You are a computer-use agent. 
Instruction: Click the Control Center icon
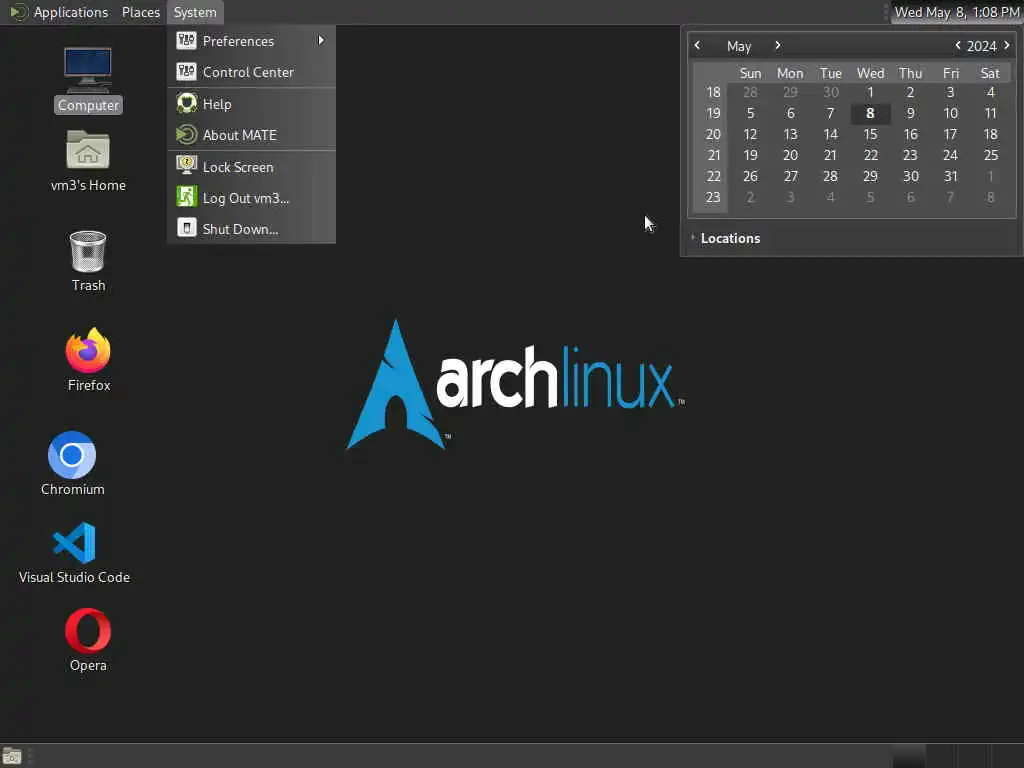click(186, 72)
